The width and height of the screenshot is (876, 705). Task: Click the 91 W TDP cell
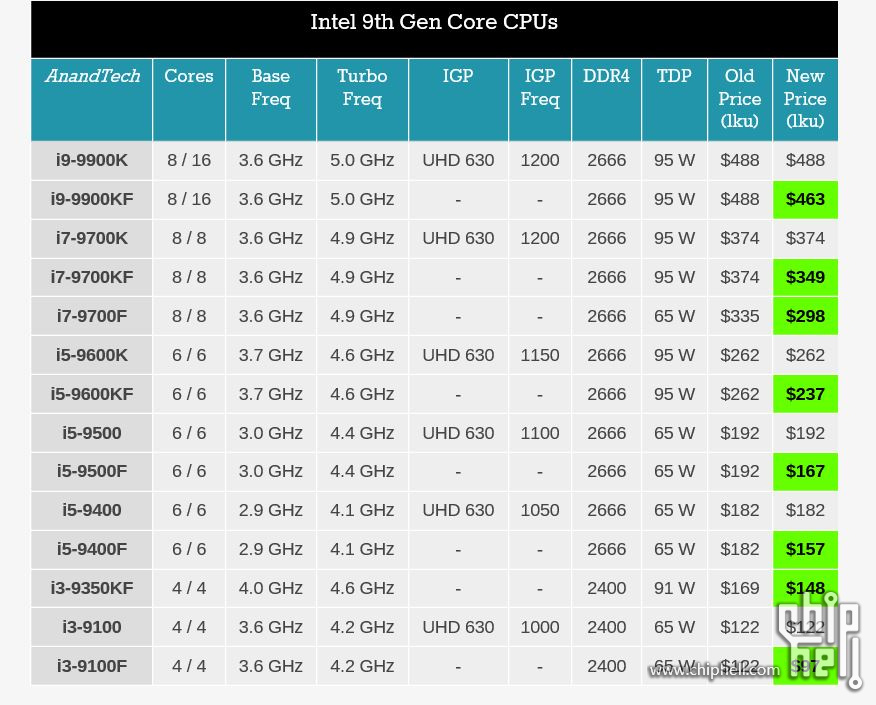pos(674,588)
